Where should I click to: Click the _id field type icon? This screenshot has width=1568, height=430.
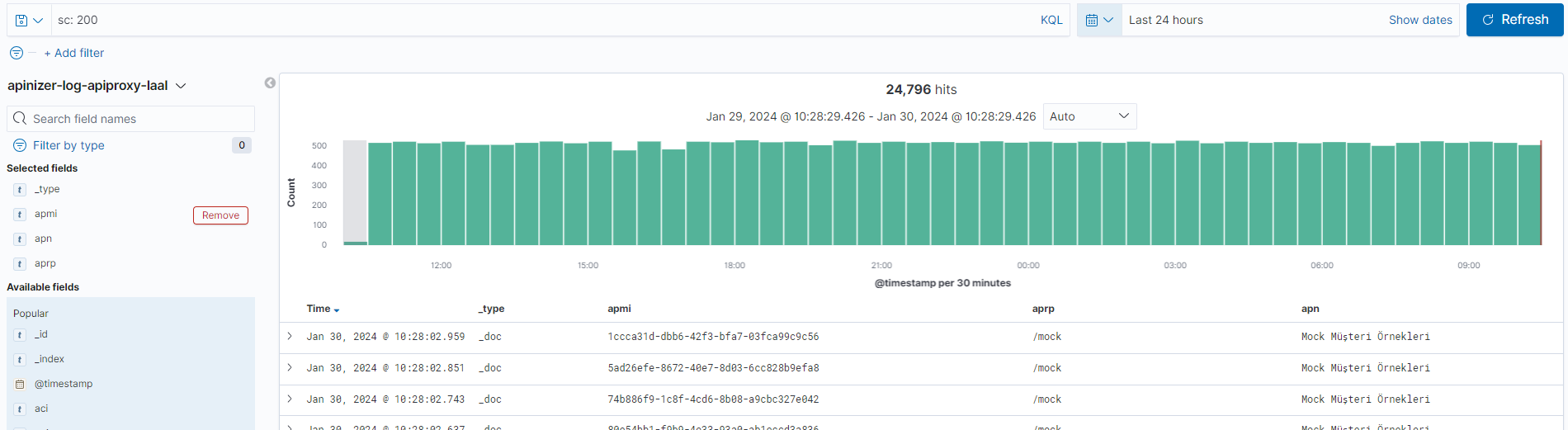tap(20, 335)
